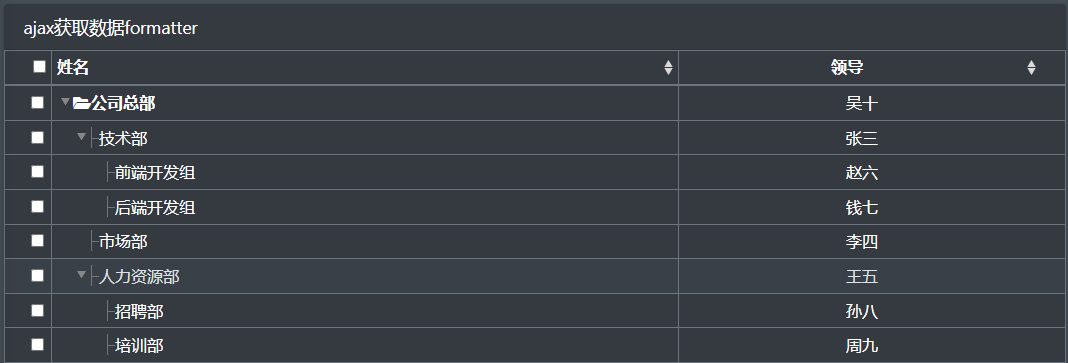
Task: Select the 前端开发组 tree item
Action: click(155, 173)
